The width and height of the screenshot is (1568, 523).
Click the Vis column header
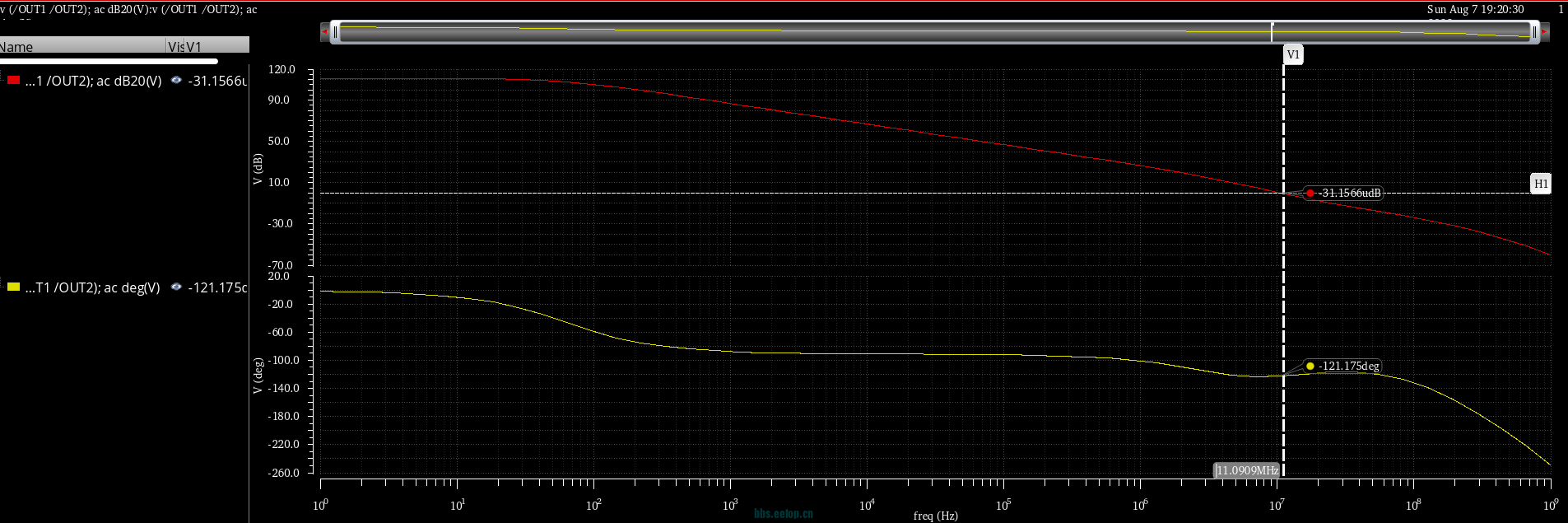point(175,47)
